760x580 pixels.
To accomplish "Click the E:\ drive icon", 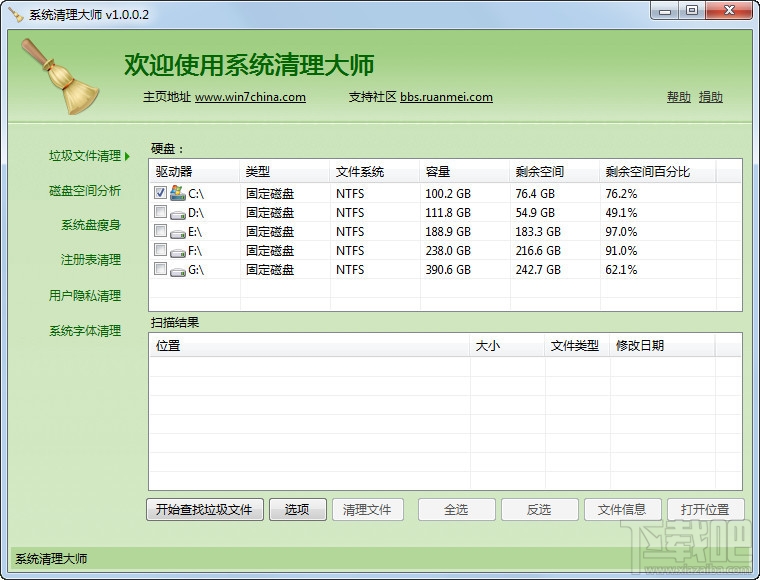I will 178,233.
